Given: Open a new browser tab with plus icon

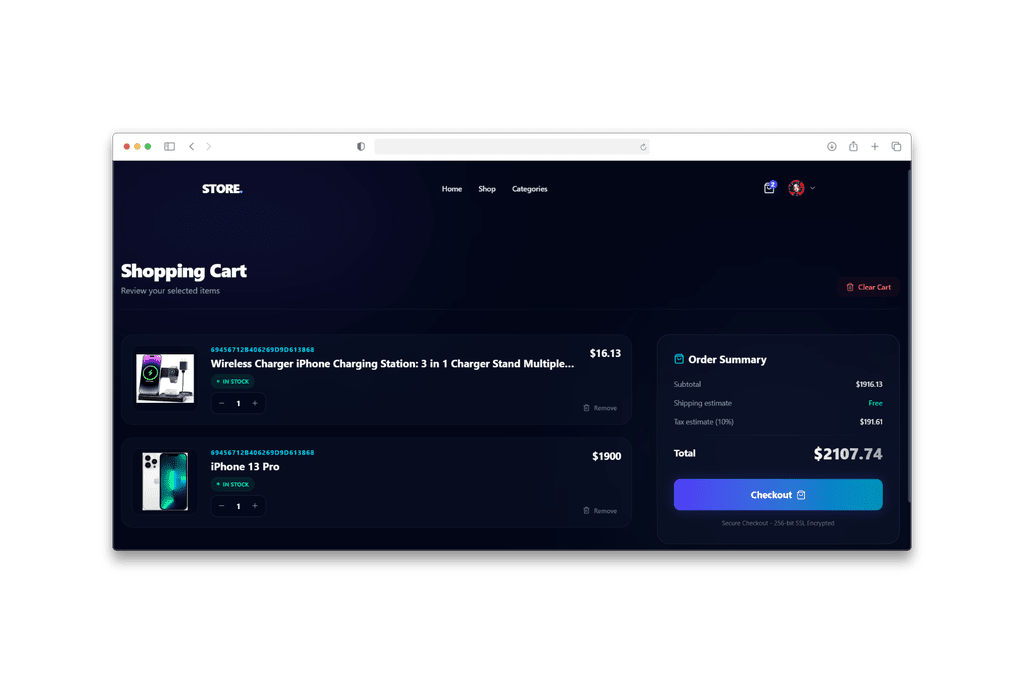Looking at the screenshot, I should coord(874,146).
